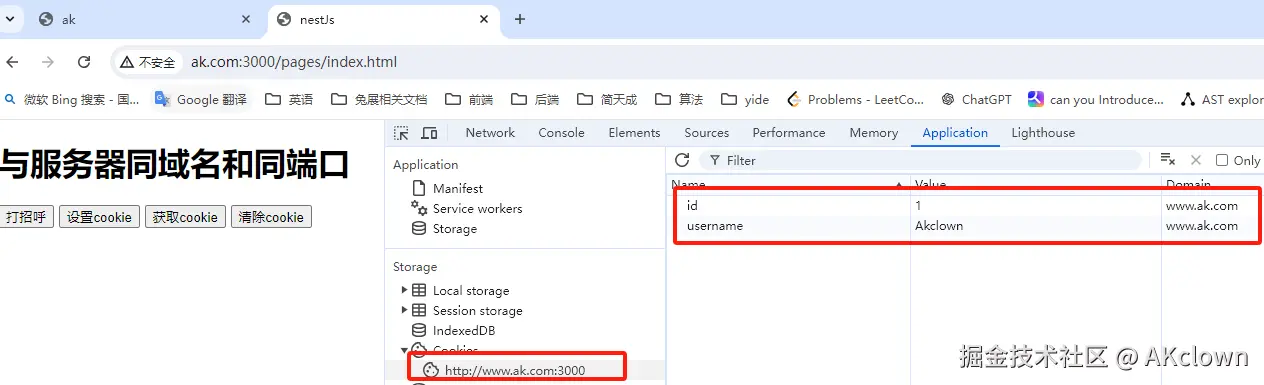This screenshot has width=1264, height=385.
Task: Open the 免展相关文档 bookmark folder
Action: coord(378,99)
